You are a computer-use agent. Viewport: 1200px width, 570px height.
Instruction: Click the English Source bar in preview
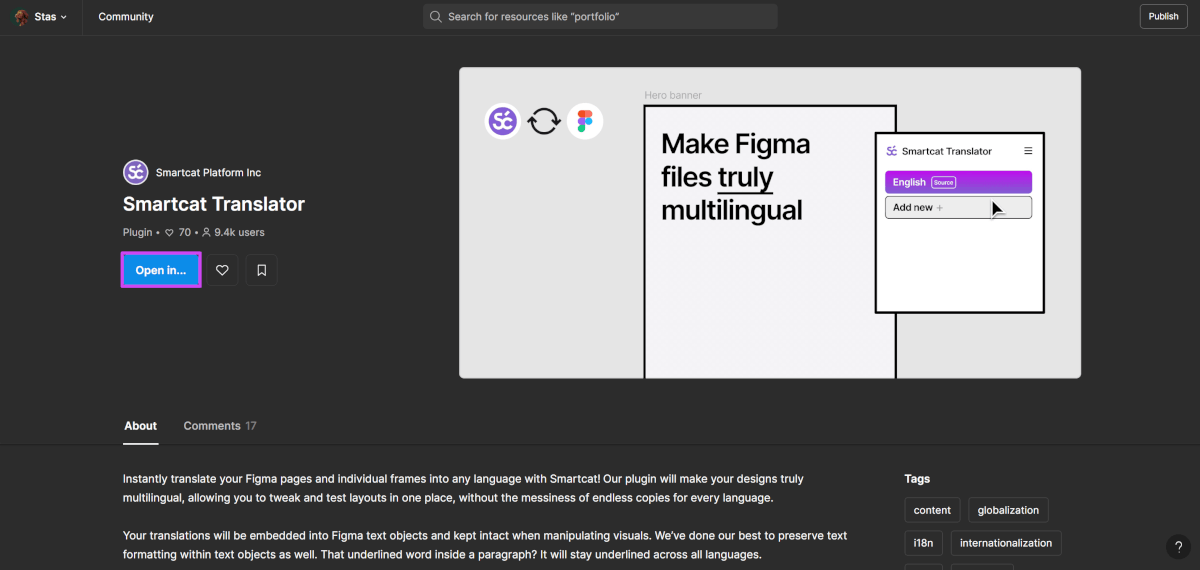coord(958,182)
